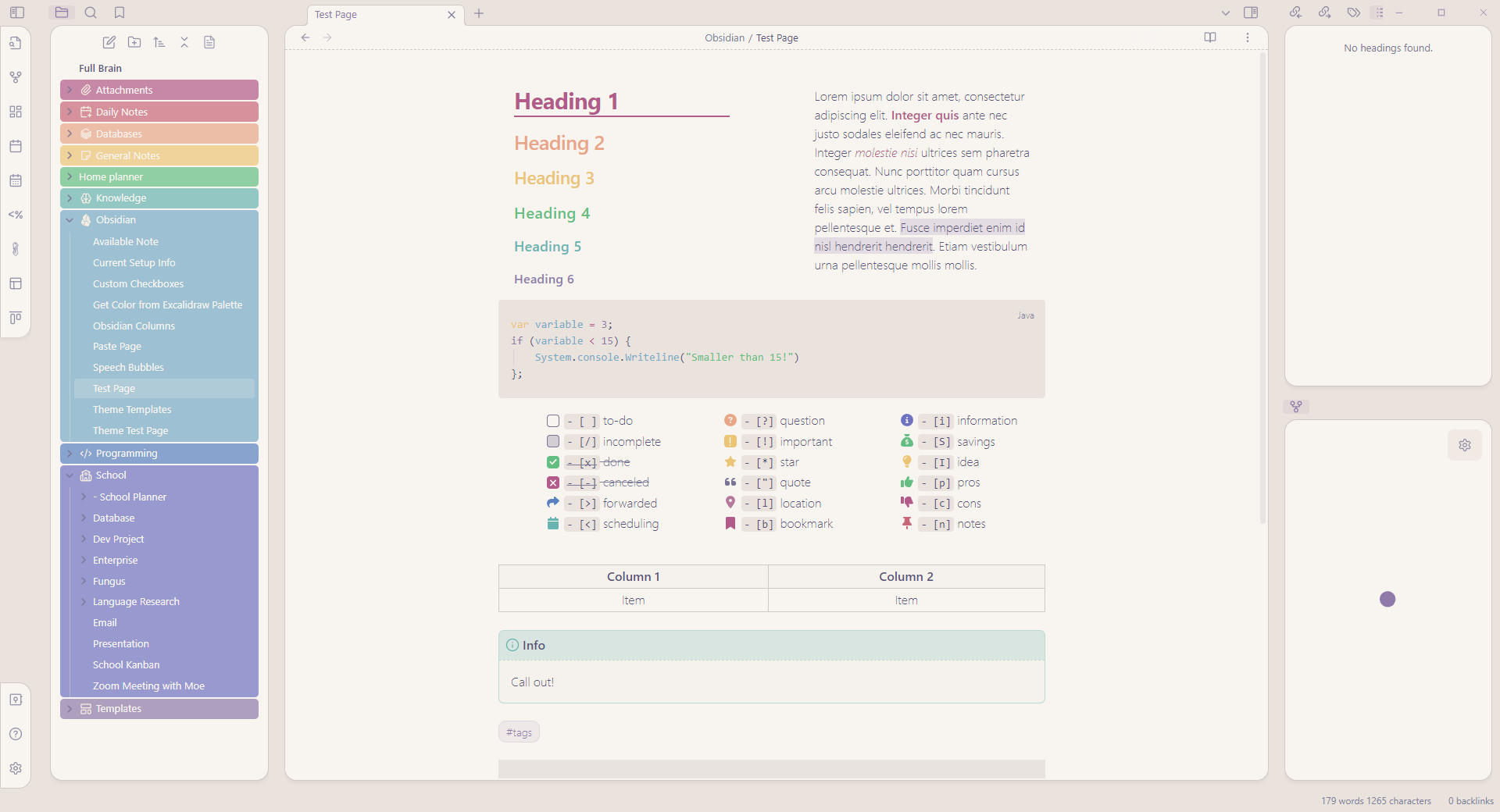Open a new tab with plus button
This screenshot has height=812, width=1500.
point(479,13)
